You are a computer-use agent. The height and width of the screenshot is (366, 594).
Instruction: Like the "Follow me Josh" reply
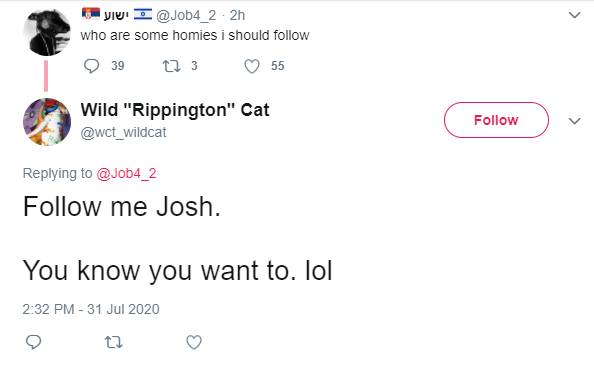pyautogui.click(x=194, y=342)
